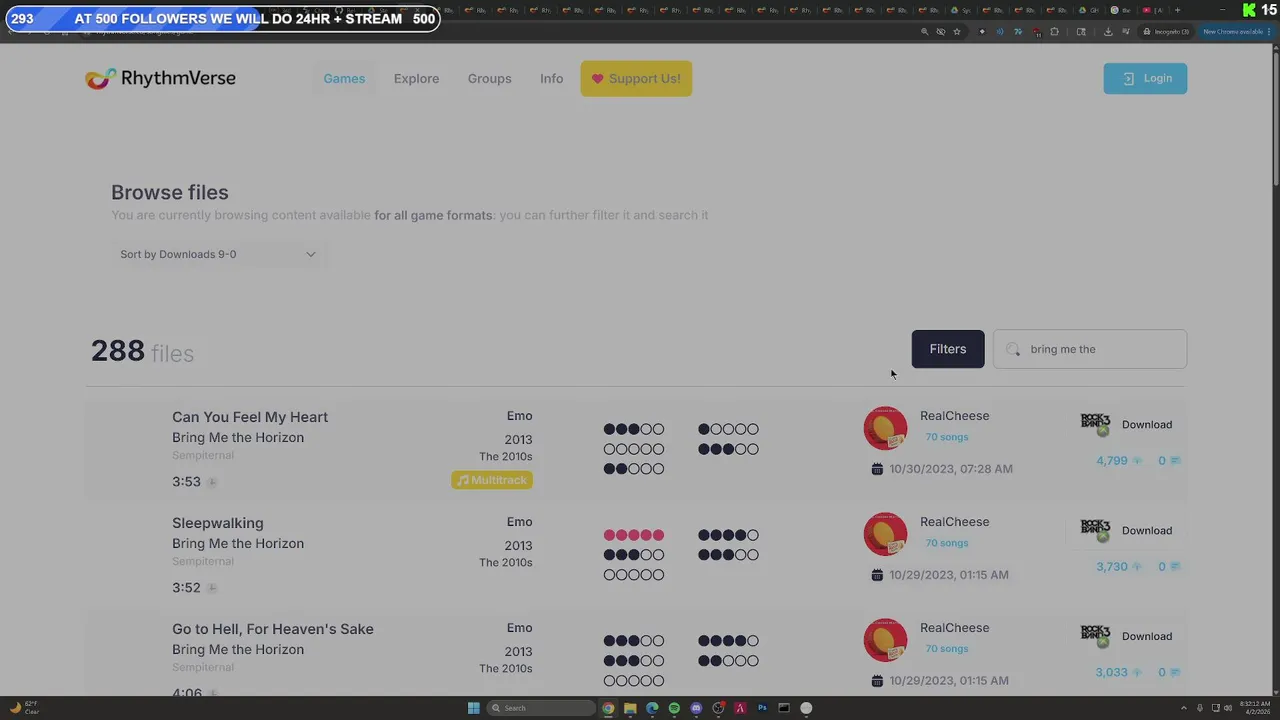Screen dimensions: 1280x720
Task: Click Rock Band 3 icon on Sleepwalking row
Action: click(1096, 530)
